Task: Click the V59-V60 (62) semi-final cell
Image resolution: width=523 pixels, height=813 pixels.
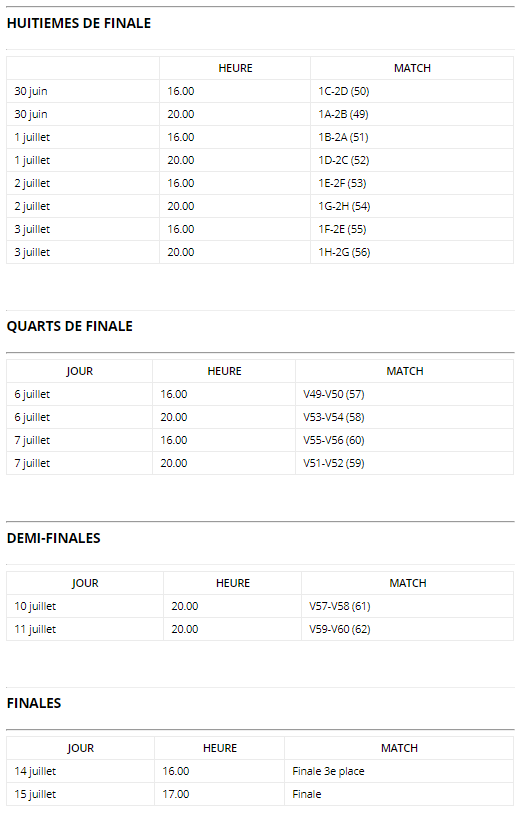Action: point(407,629)
